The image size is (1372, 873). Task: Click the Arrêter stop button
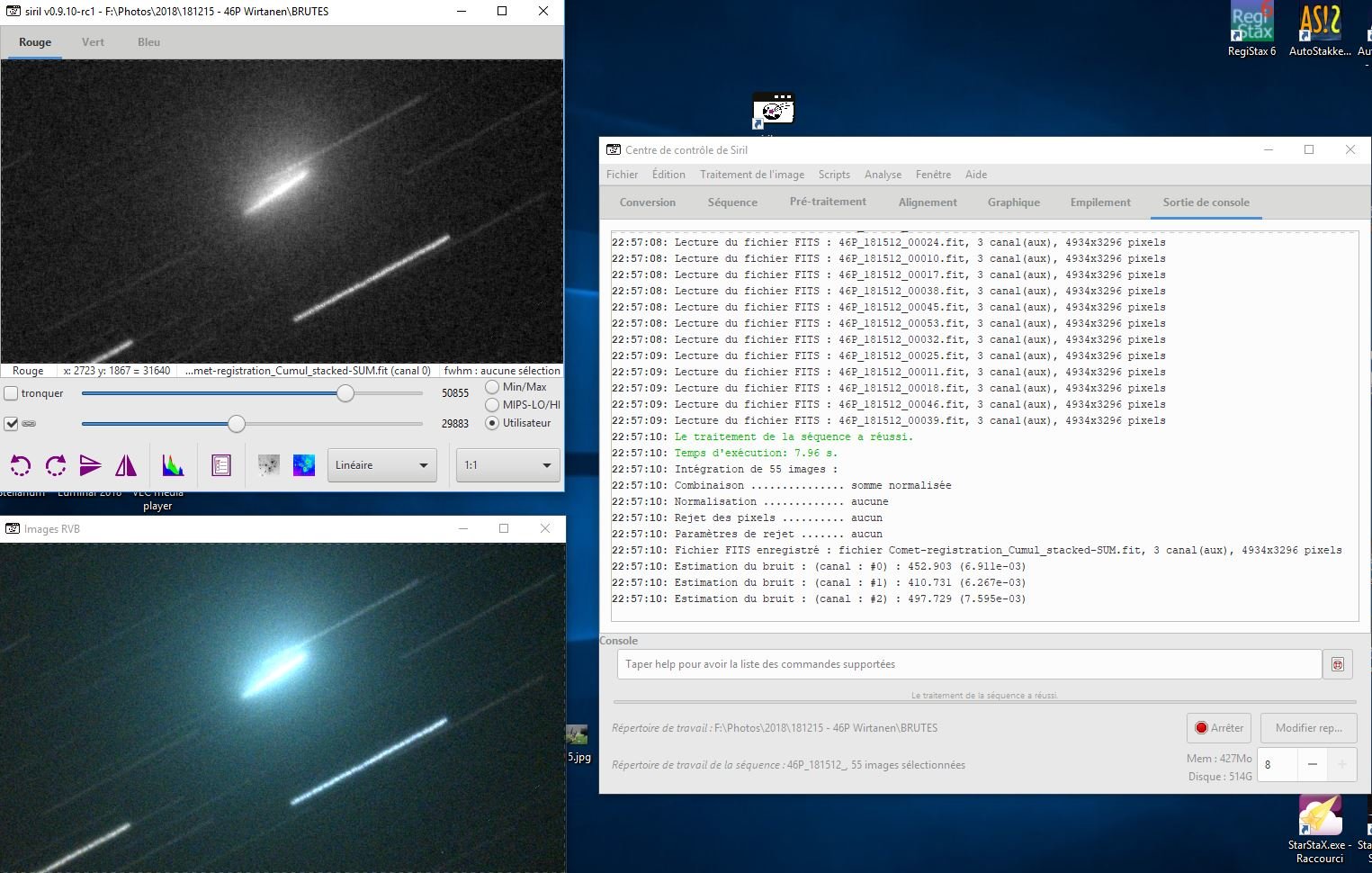(1219, 728)
